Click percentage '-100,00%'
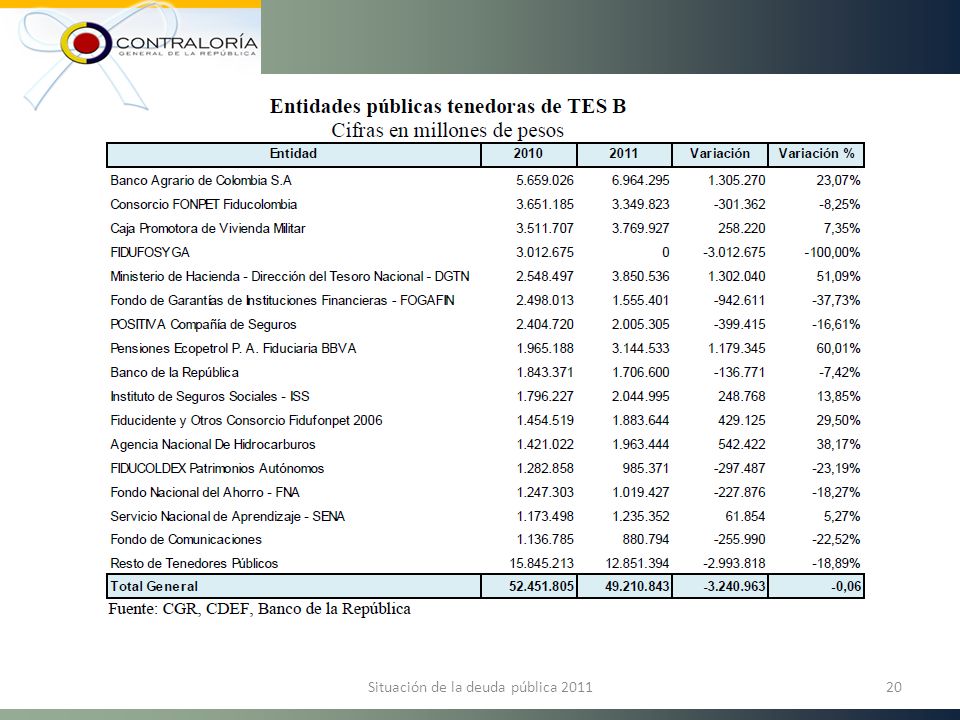Viewport: 960px width, 720px height. tap(832, 252)
